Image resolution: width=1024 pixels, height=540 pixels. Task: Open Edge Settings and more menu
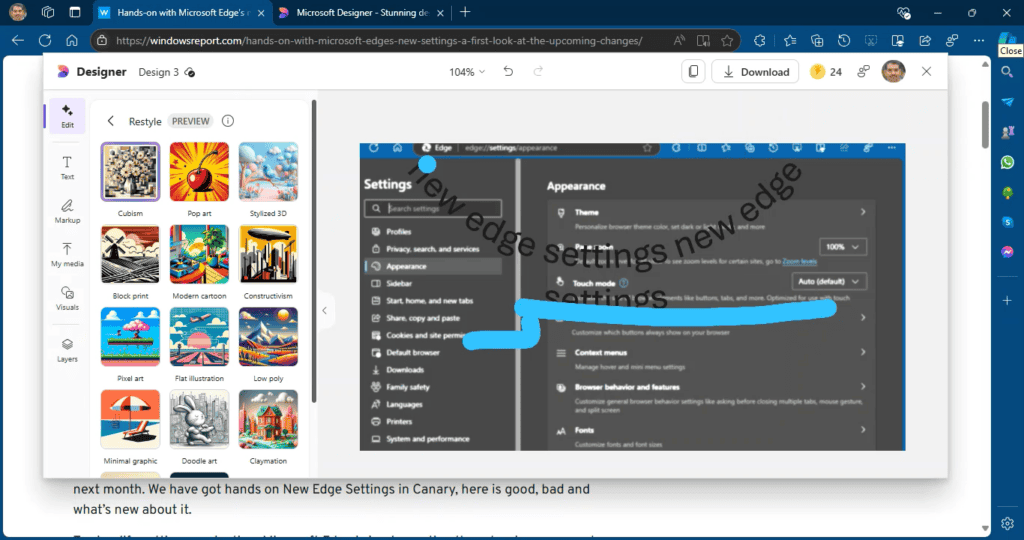click(x=978, y=40)
